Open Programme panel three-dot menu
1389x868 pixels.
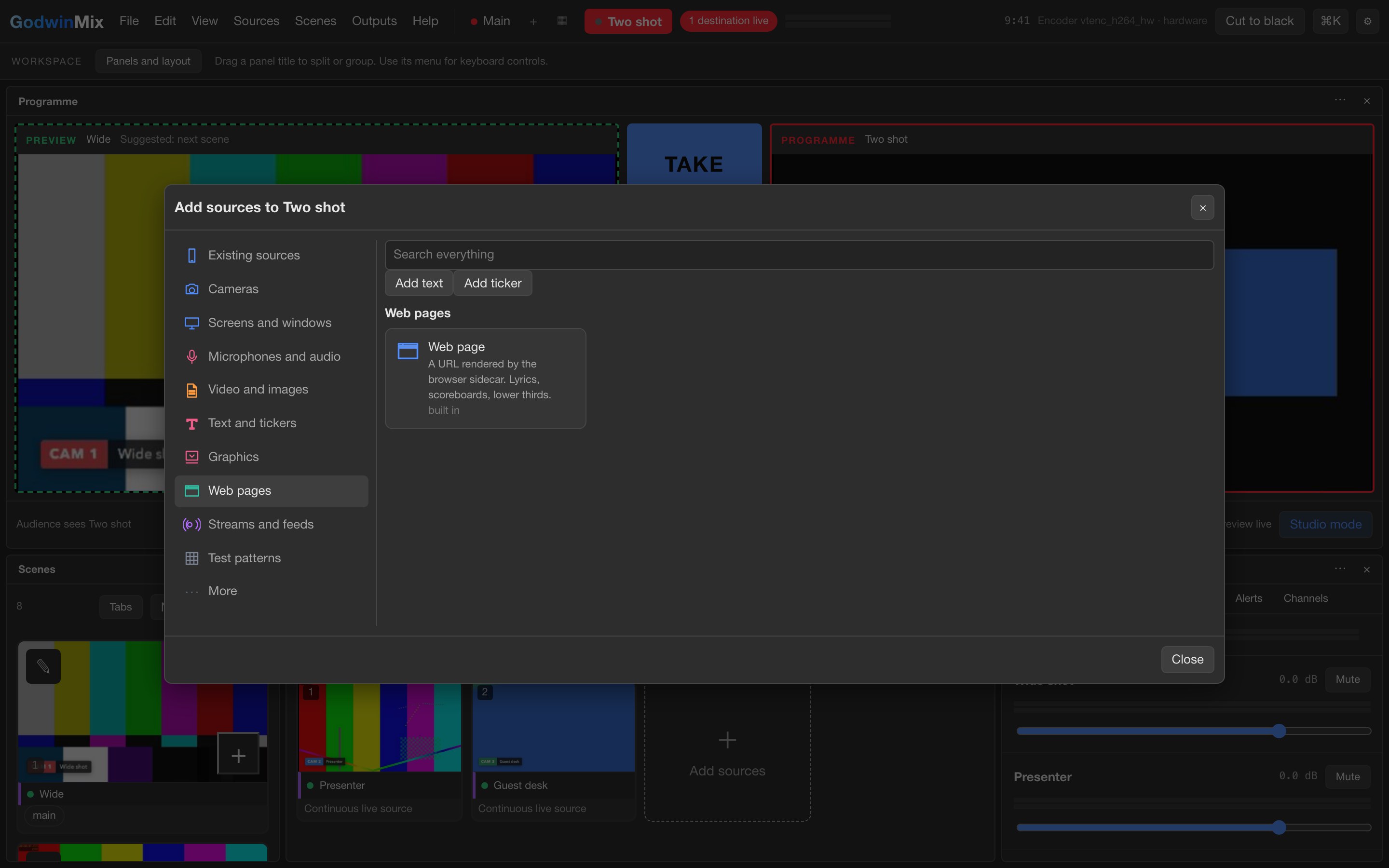1340,100
